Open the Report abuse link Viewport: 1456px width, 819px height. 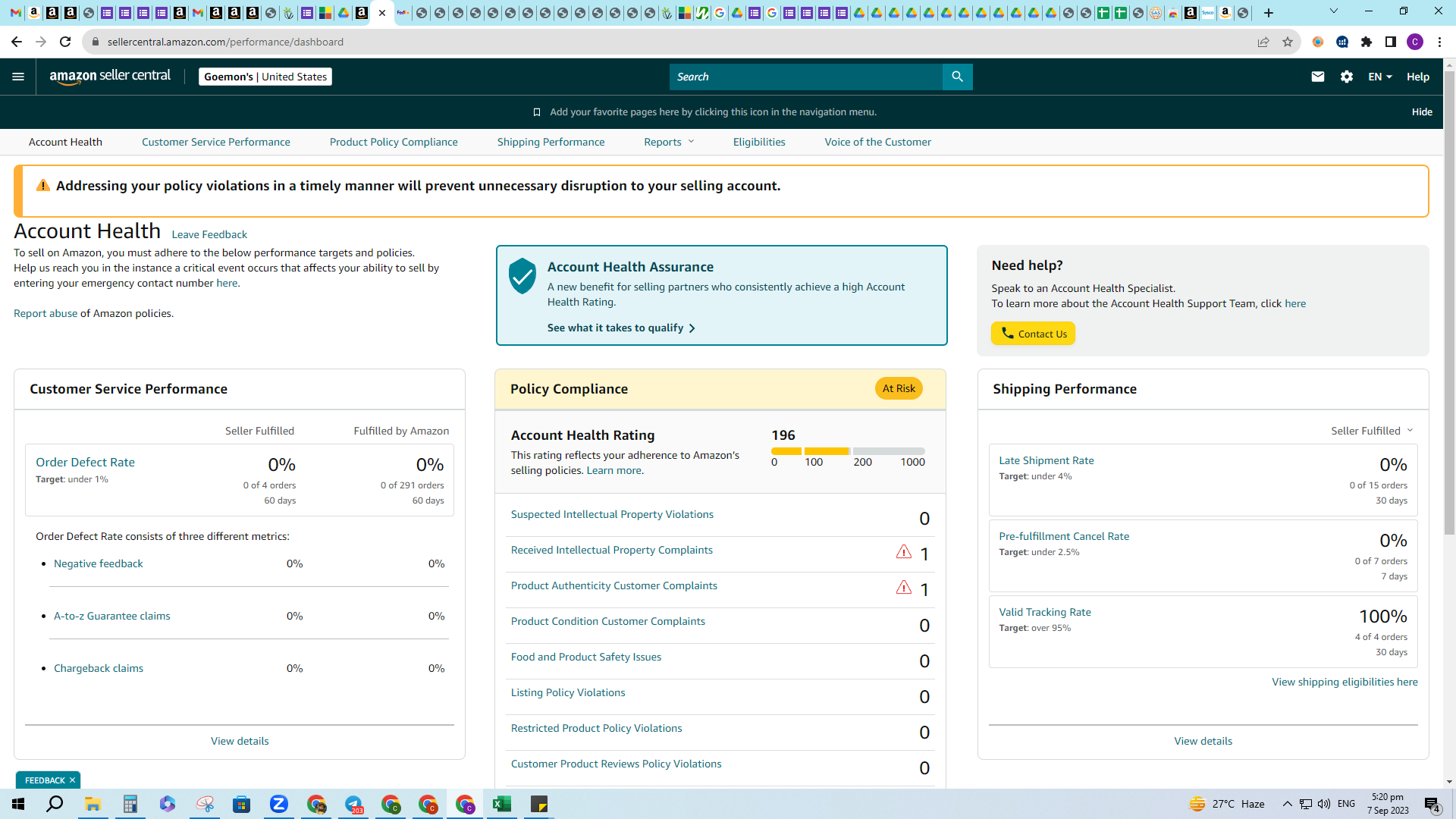coord(45,313)
